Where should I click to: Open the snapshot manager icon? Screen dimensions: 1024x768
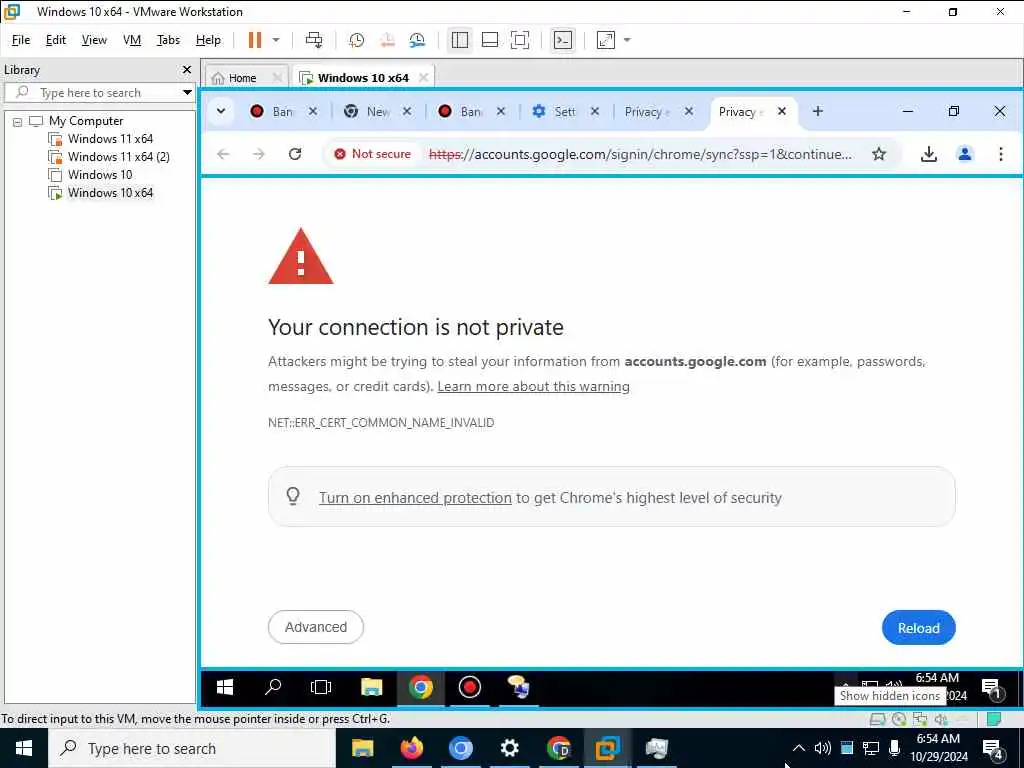[x=417, y=40]
